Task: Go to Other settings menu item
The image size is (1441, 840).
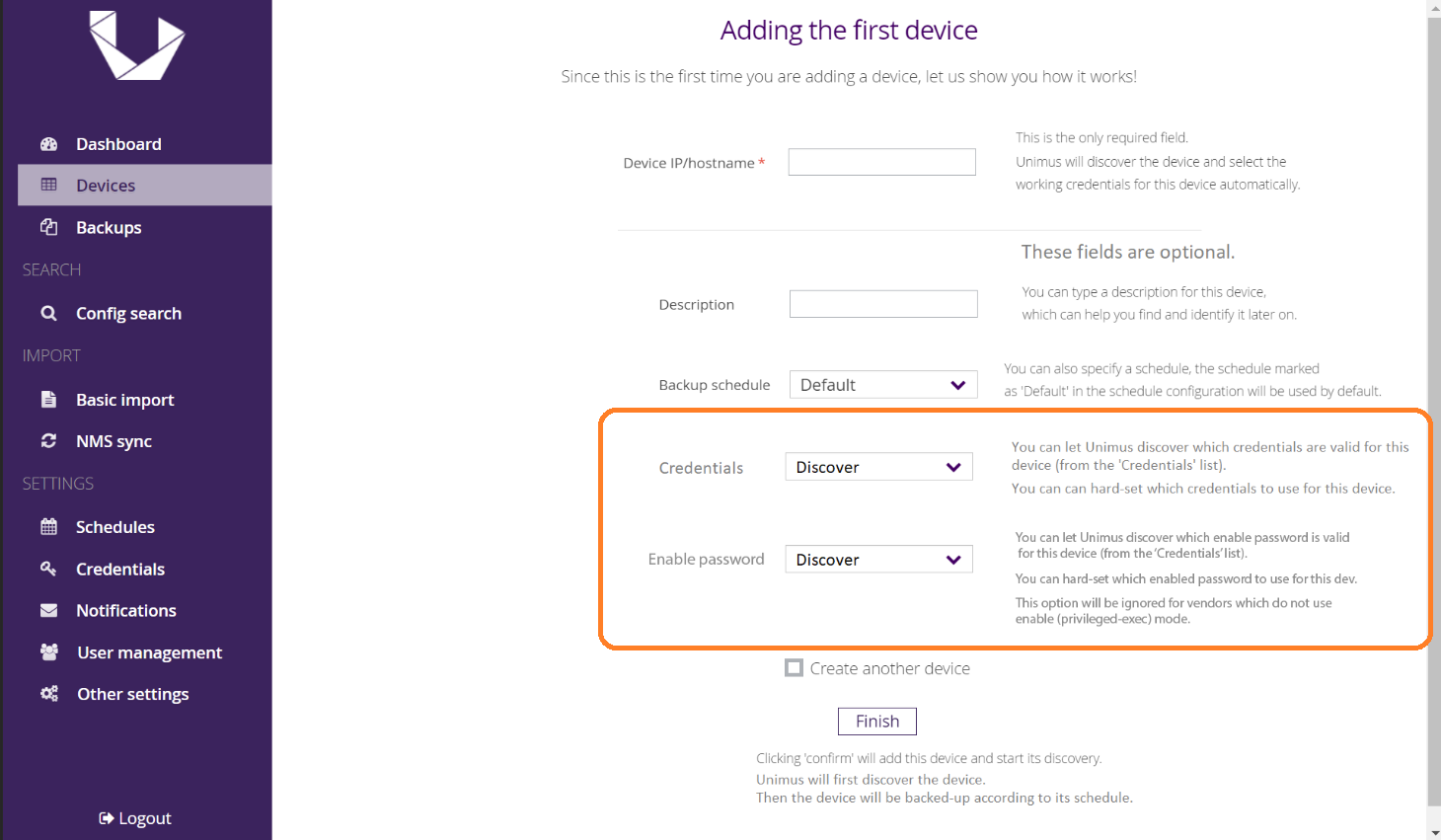Action: point(132,694)
